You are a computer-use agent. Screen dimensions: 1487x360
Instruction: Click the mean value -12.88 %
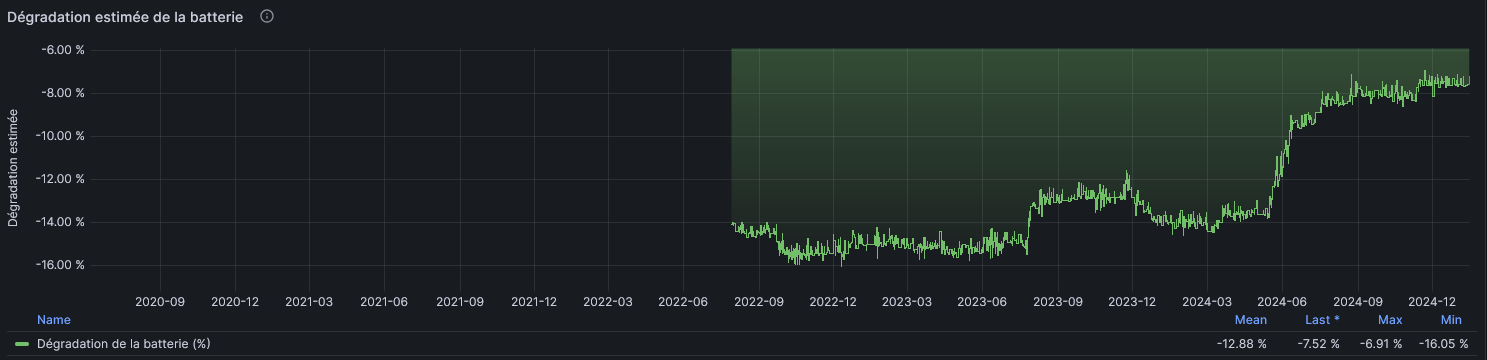1241,344
